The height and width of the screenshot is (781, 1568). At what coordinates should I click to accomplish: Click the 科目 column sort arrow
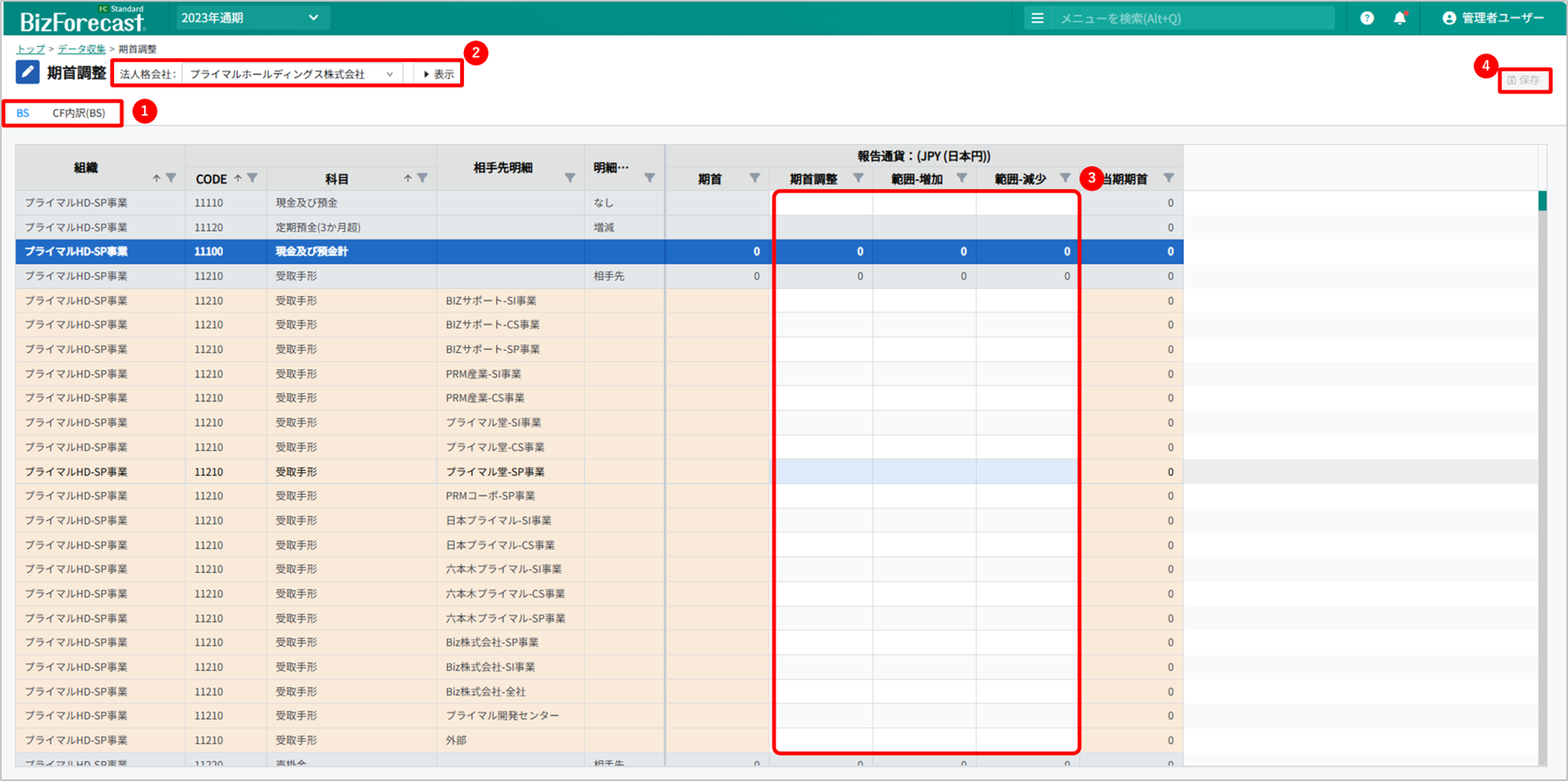(x=408, y=178)
